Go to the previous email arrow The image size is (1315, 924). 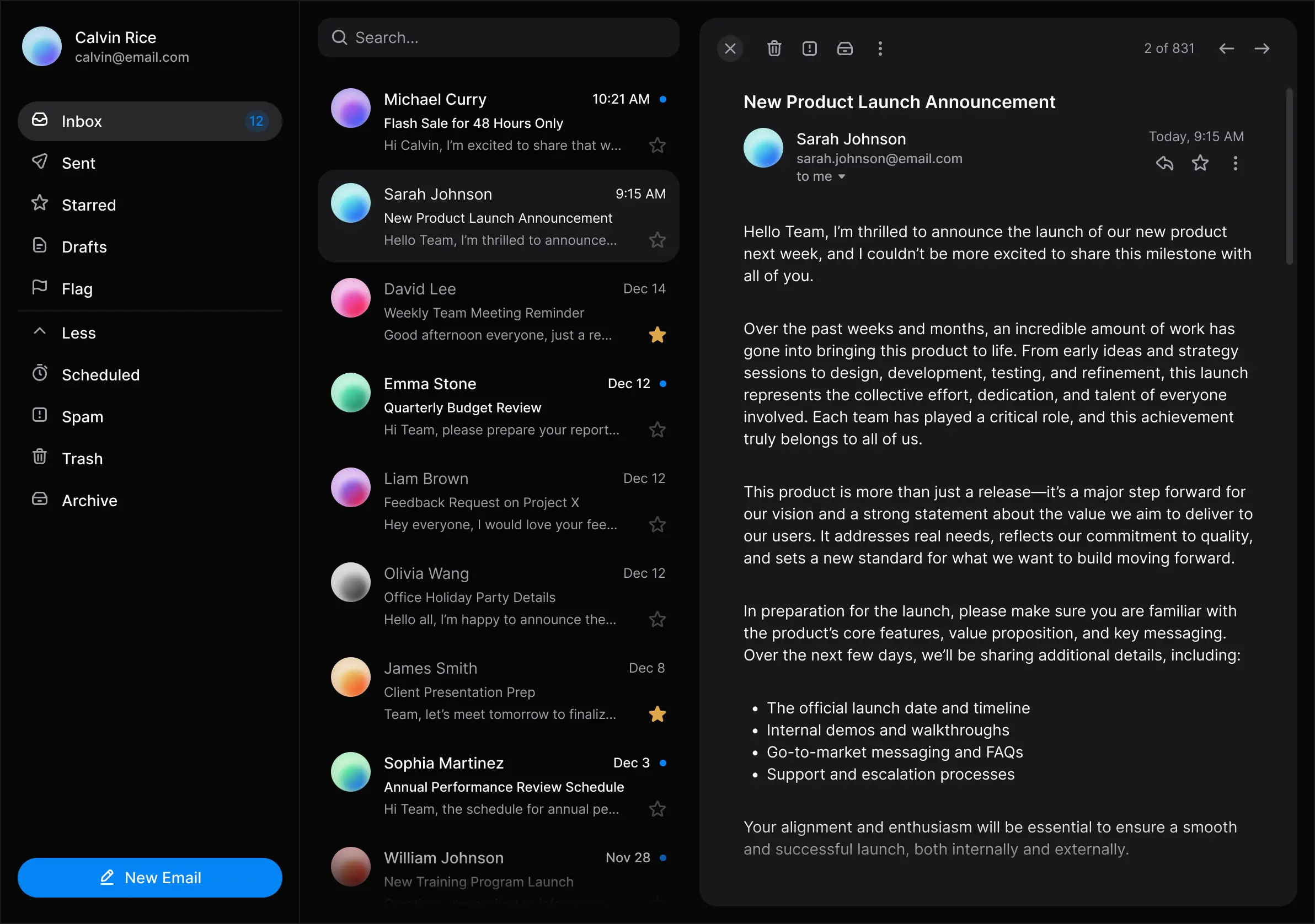point(1226,49)
